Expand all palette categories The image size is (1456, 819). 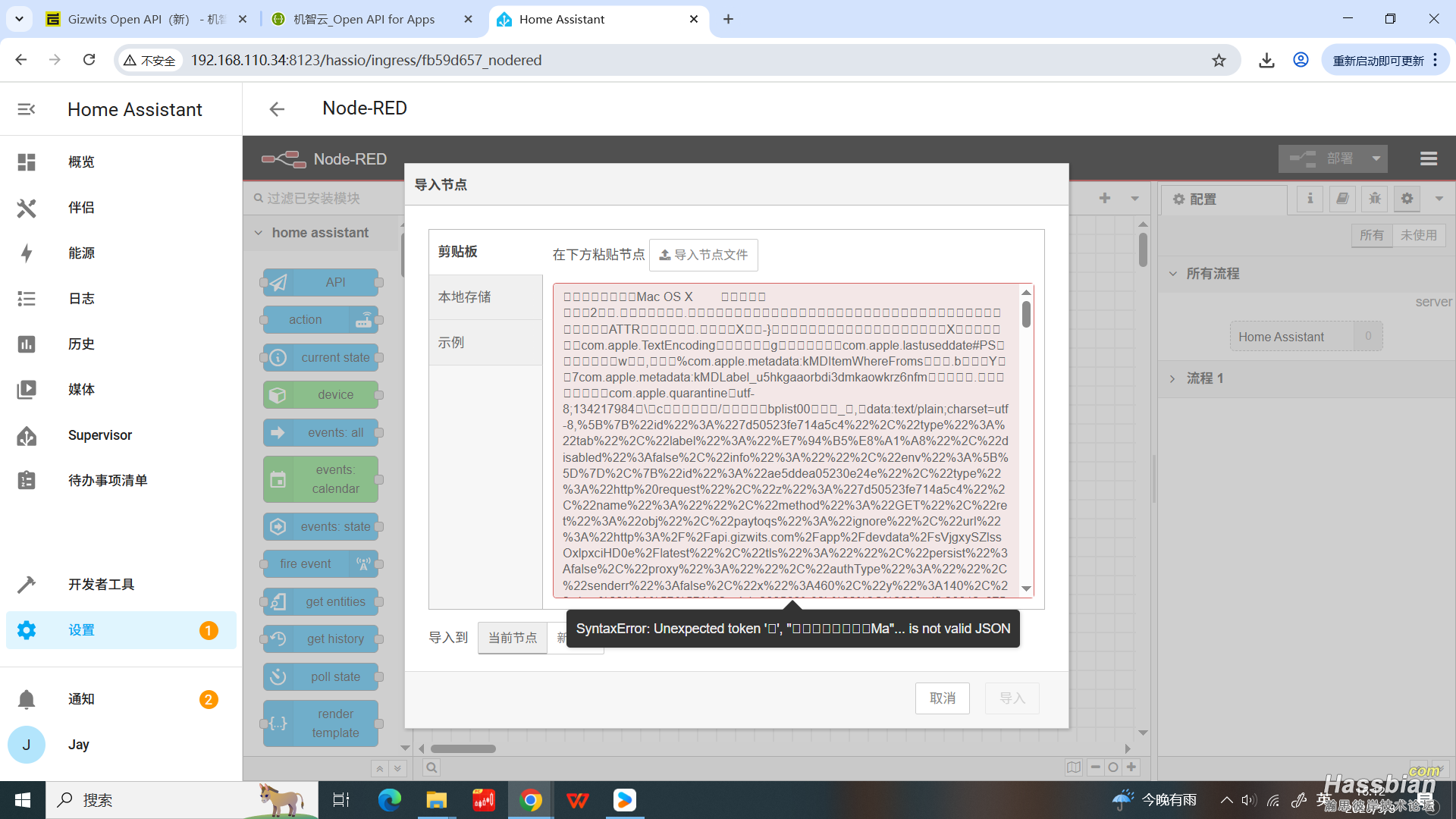(x=397, y=768)
